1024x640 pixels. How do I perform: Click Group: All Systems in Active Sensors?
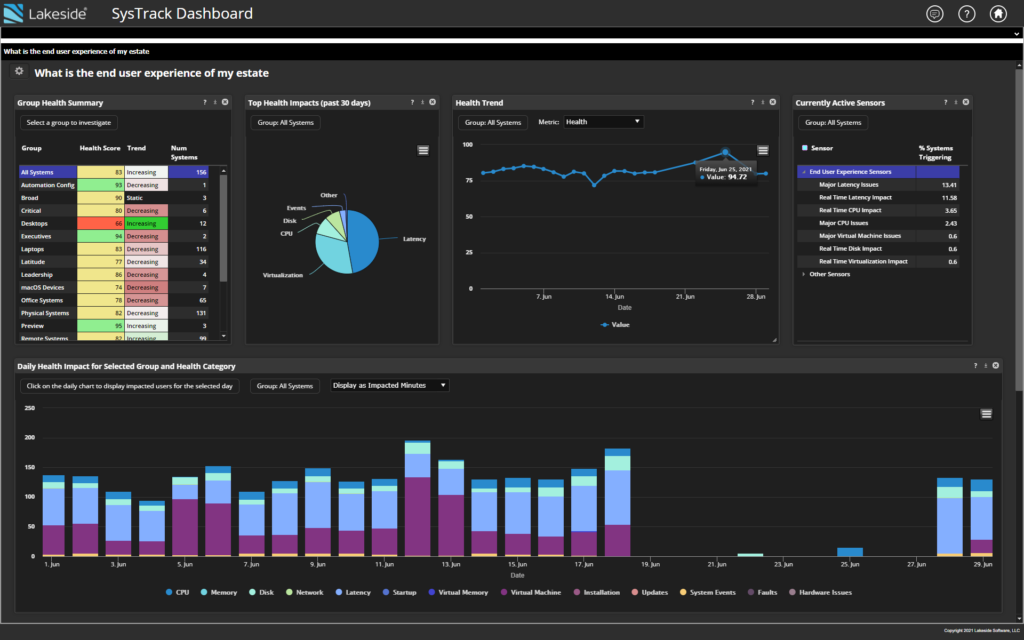pos(833,123)
